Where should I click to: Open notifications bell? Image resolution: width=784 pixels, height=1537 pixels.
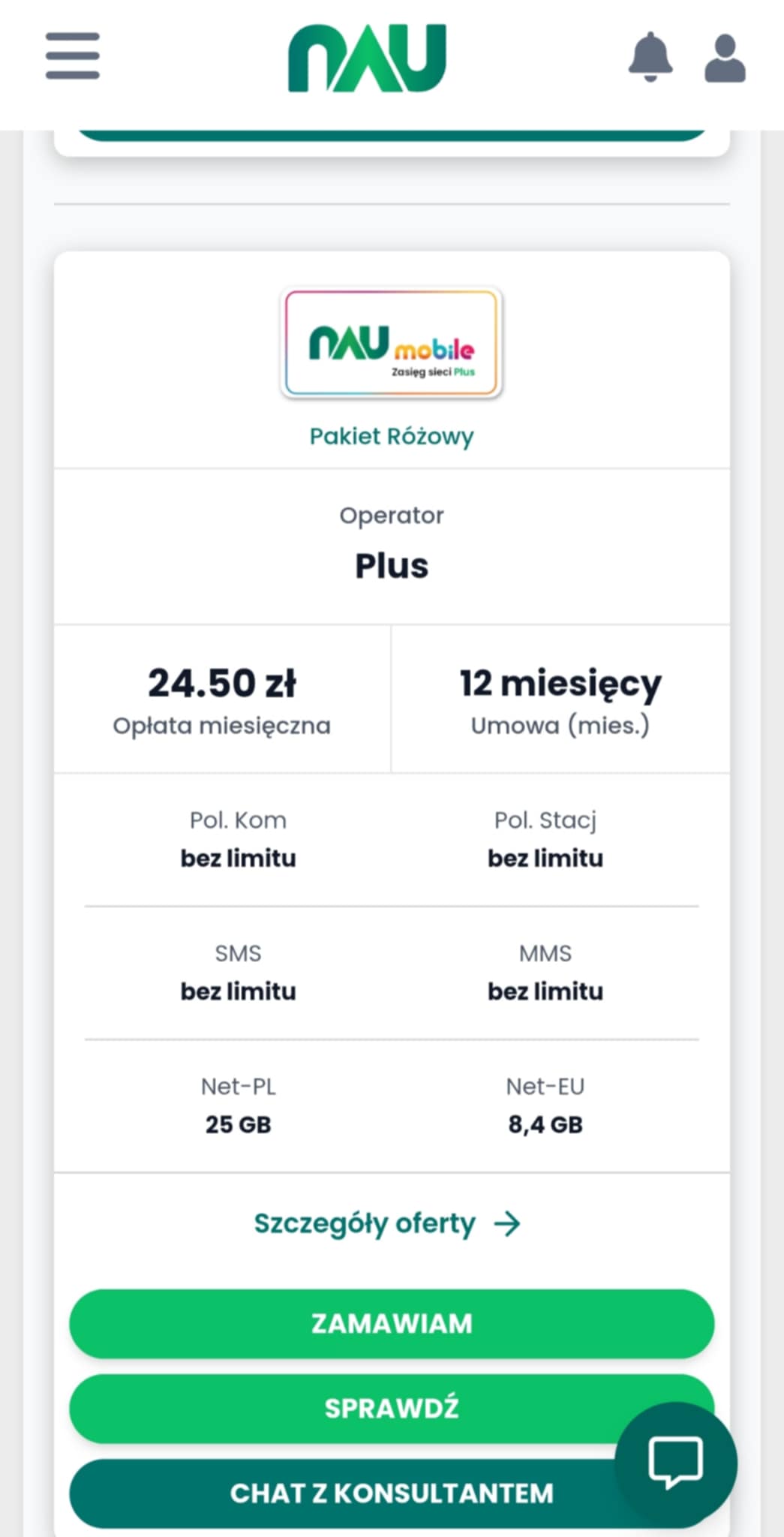(x=650, y=57)
